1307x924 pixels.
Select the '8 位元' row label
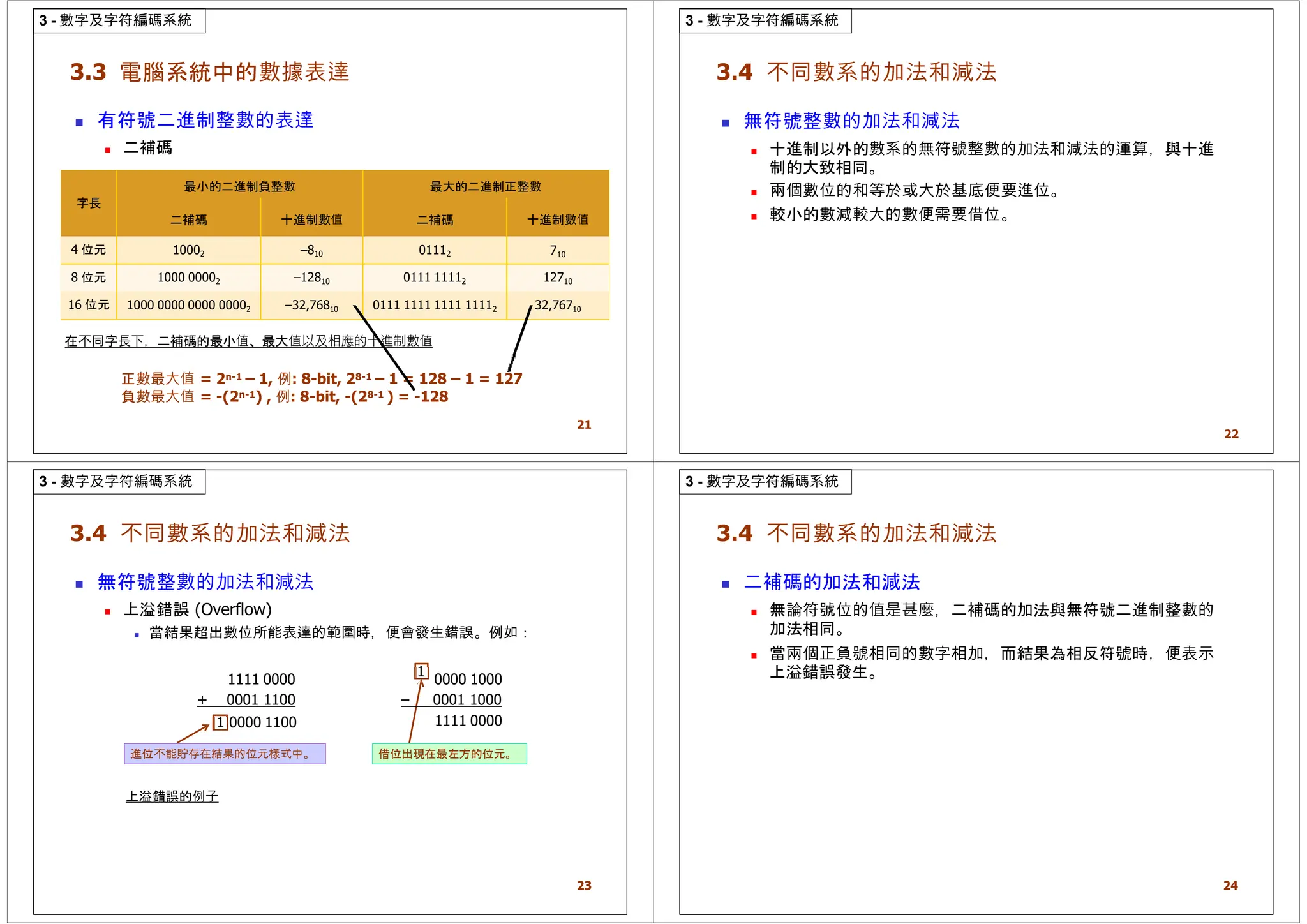89,278
